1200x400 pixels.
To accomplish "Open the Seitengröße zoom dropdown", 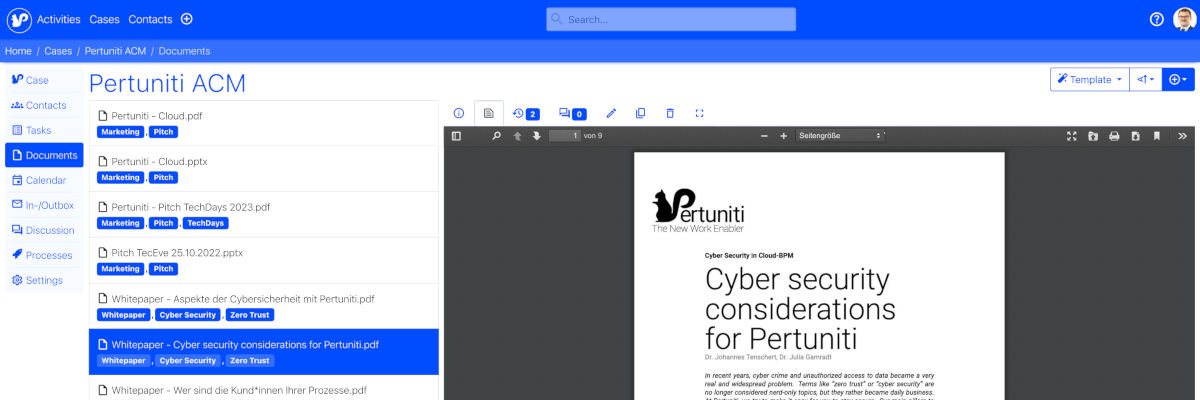I will pos(841,136).
